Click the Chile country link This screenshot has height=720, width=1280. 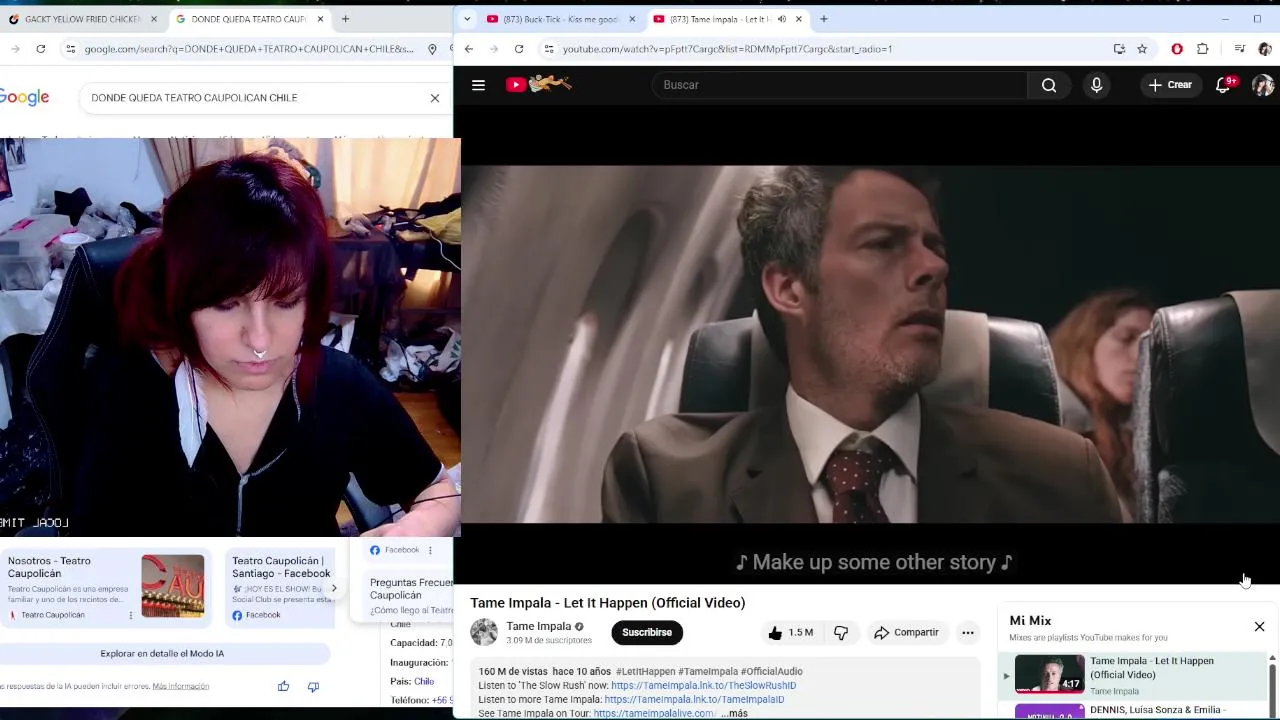tap(424, 681)
